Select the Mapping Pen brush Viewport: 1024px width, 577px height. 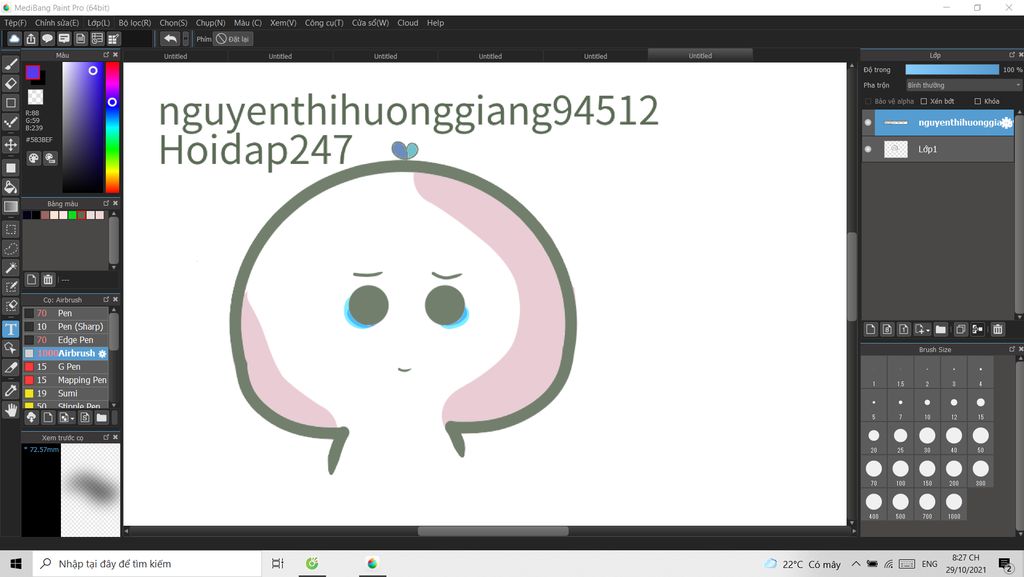click(65, 380)
